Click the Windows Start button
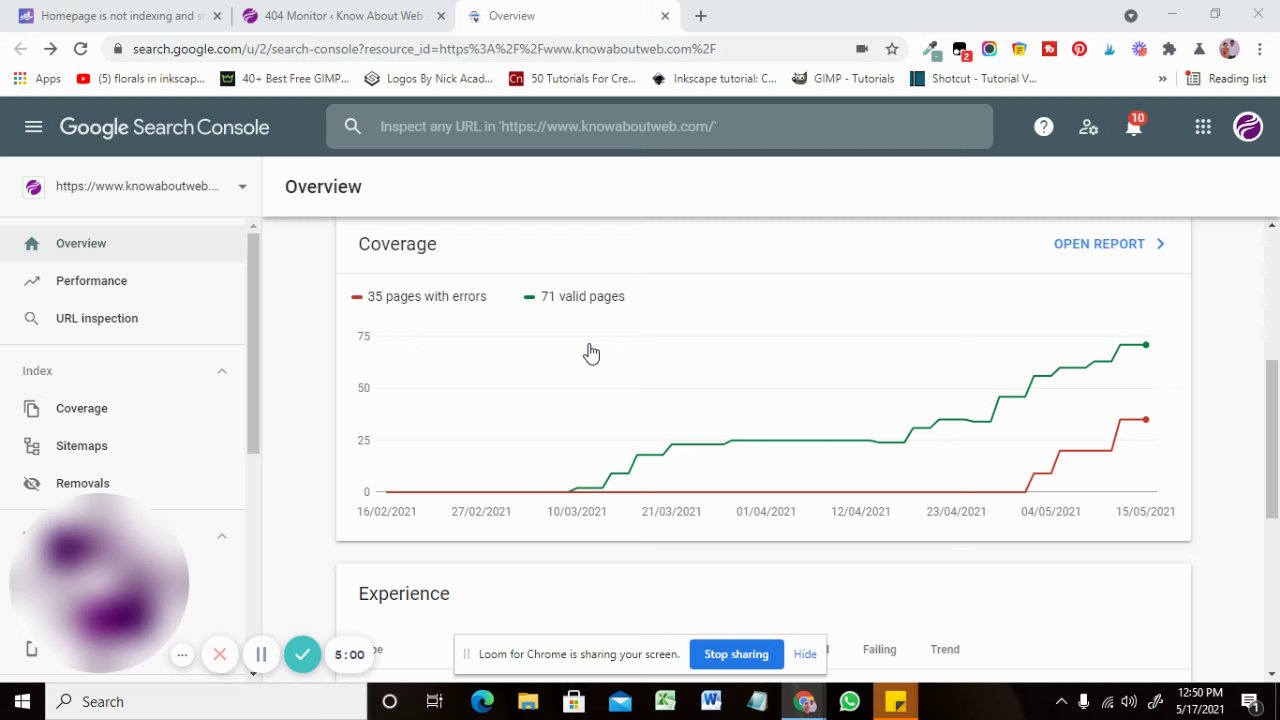 tap(22, 701)
